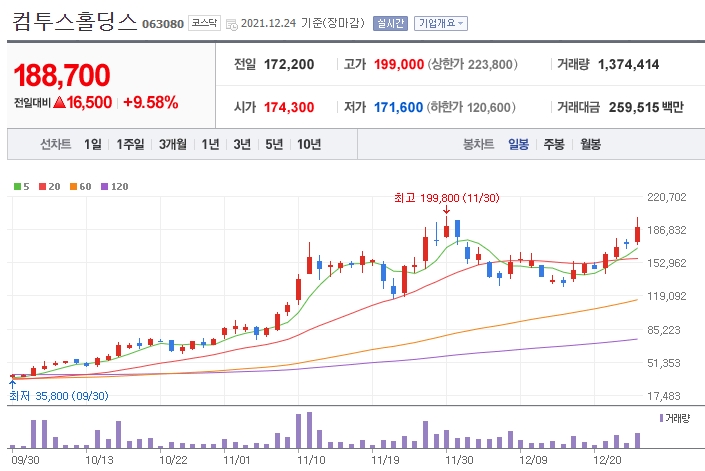Click the 12/20 date axis label
The image size is (705, 471).
607,460
